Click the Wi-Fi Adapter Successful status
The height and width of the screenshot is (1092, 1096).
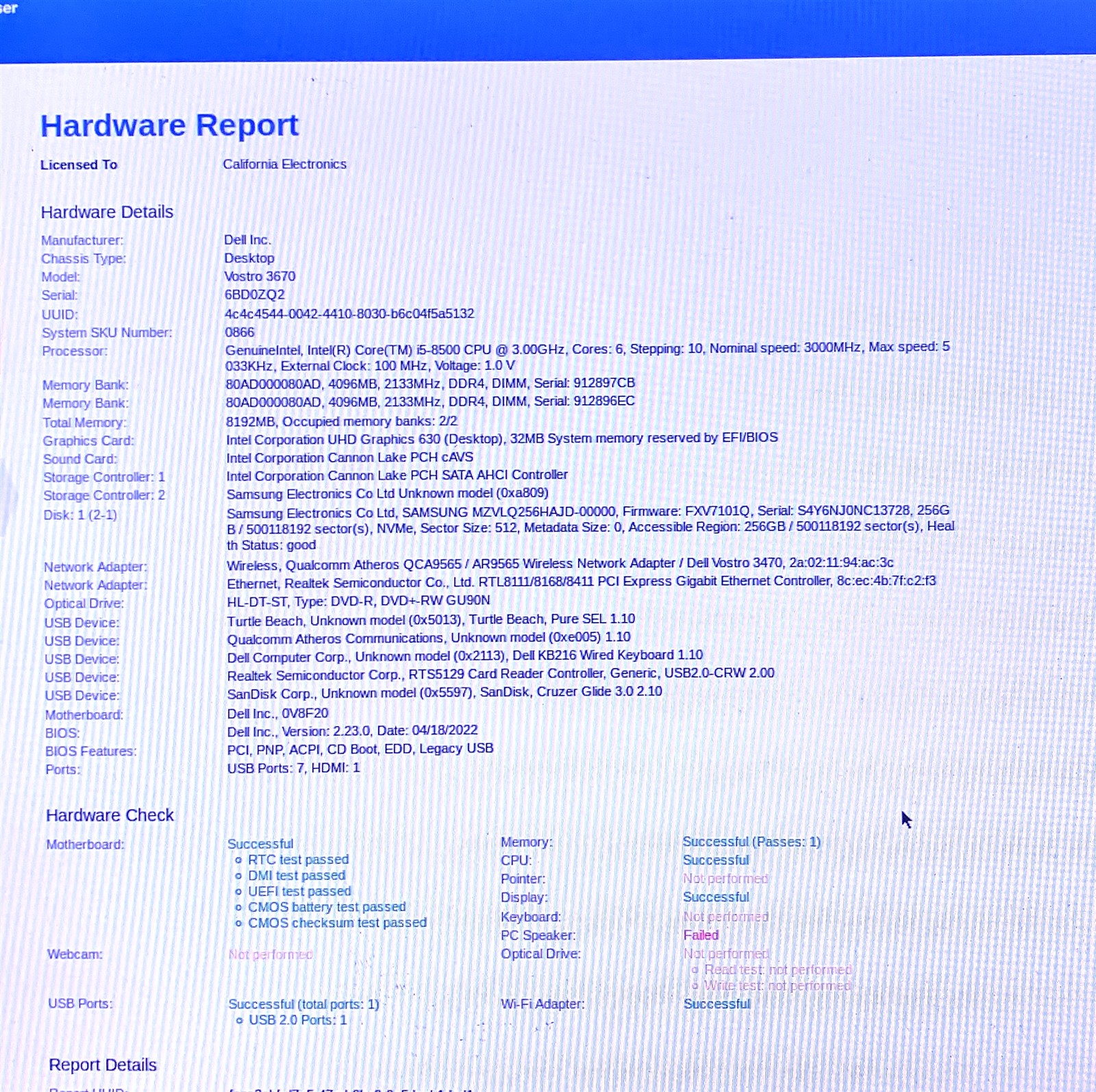click(x=717, y=1004)
